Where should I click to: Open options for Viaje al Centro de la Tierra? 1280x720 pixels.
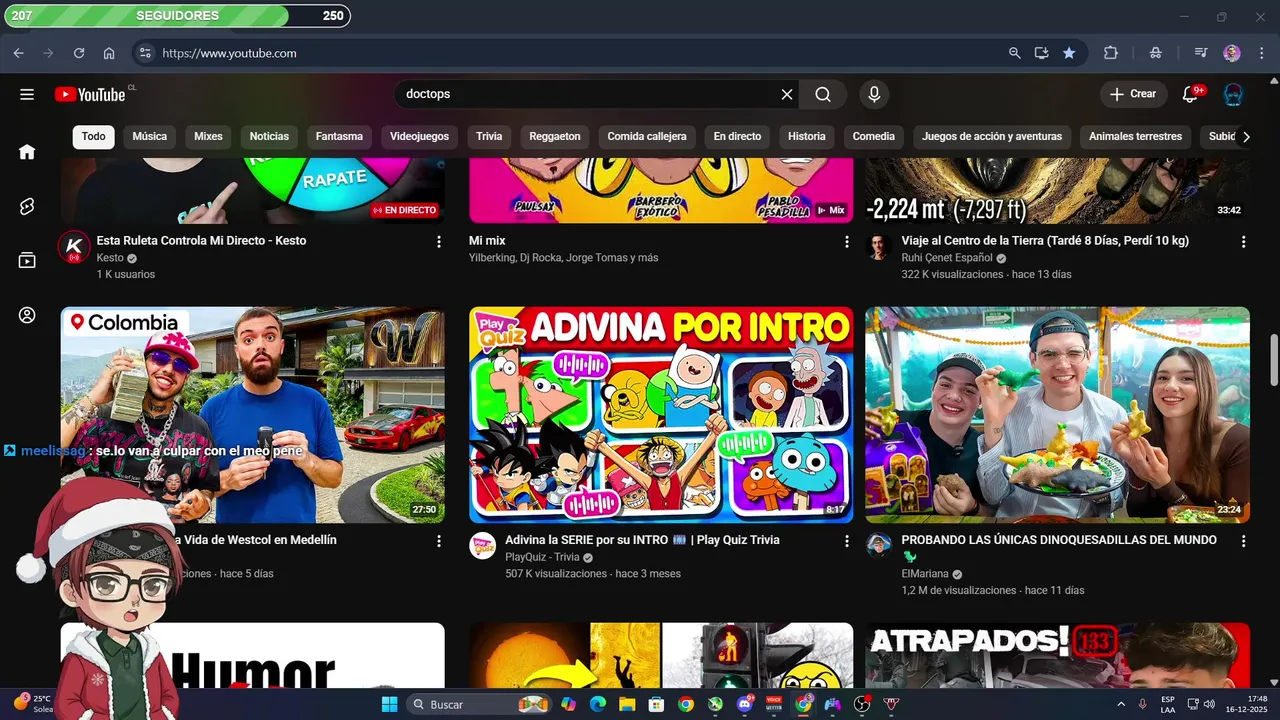(x=1243, y=242)
